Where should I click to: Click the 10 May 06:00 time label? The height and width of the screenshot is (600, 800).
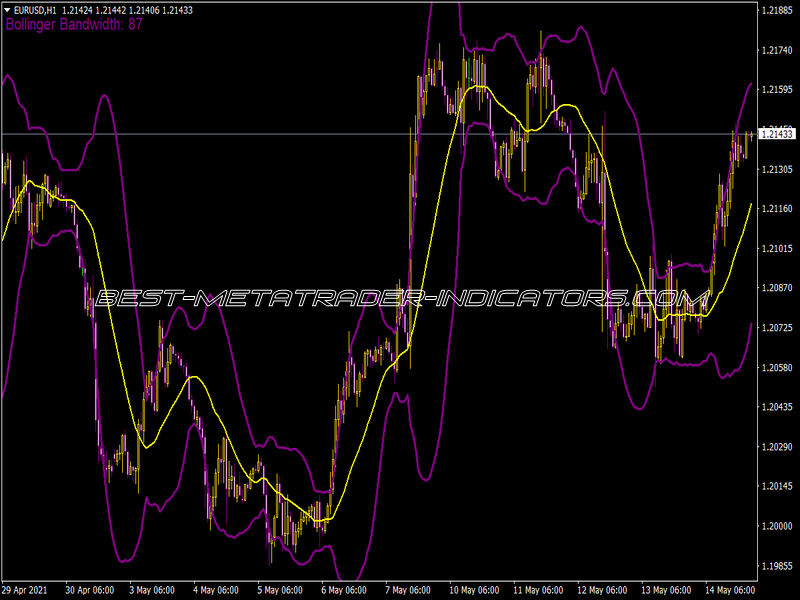tap(474, 590)
